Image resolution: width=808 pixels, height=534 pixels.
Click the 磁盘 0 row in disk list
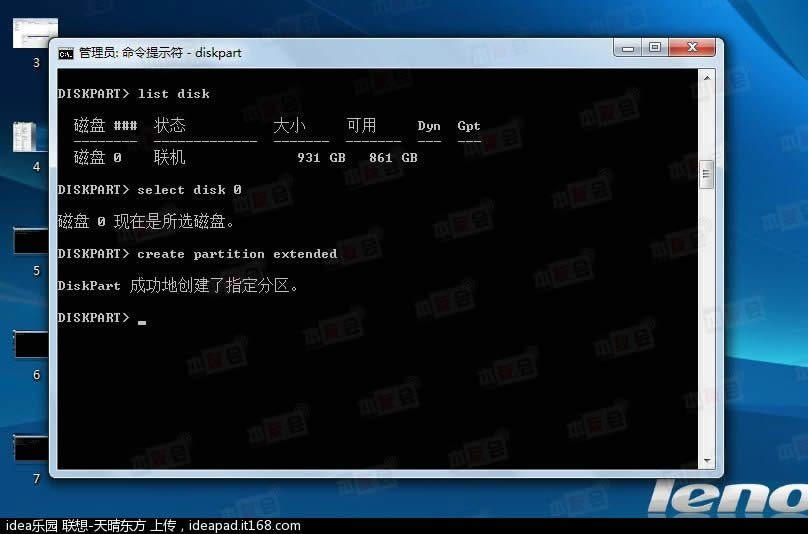point(245,158)
